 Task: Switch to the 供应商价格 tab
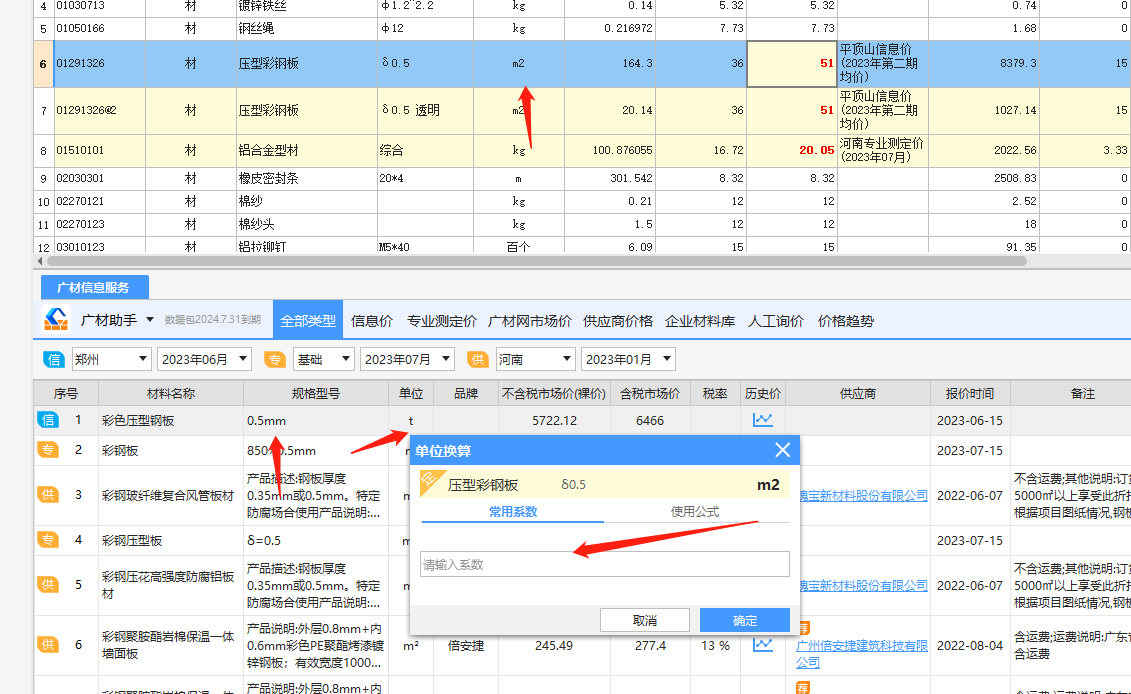618,321
